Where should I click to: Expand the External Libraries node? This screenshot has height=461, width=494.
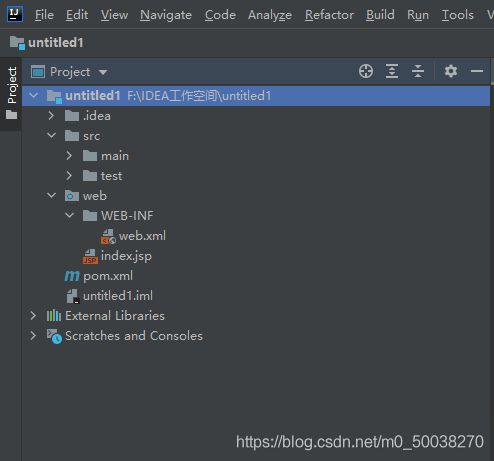pos(33,316)
